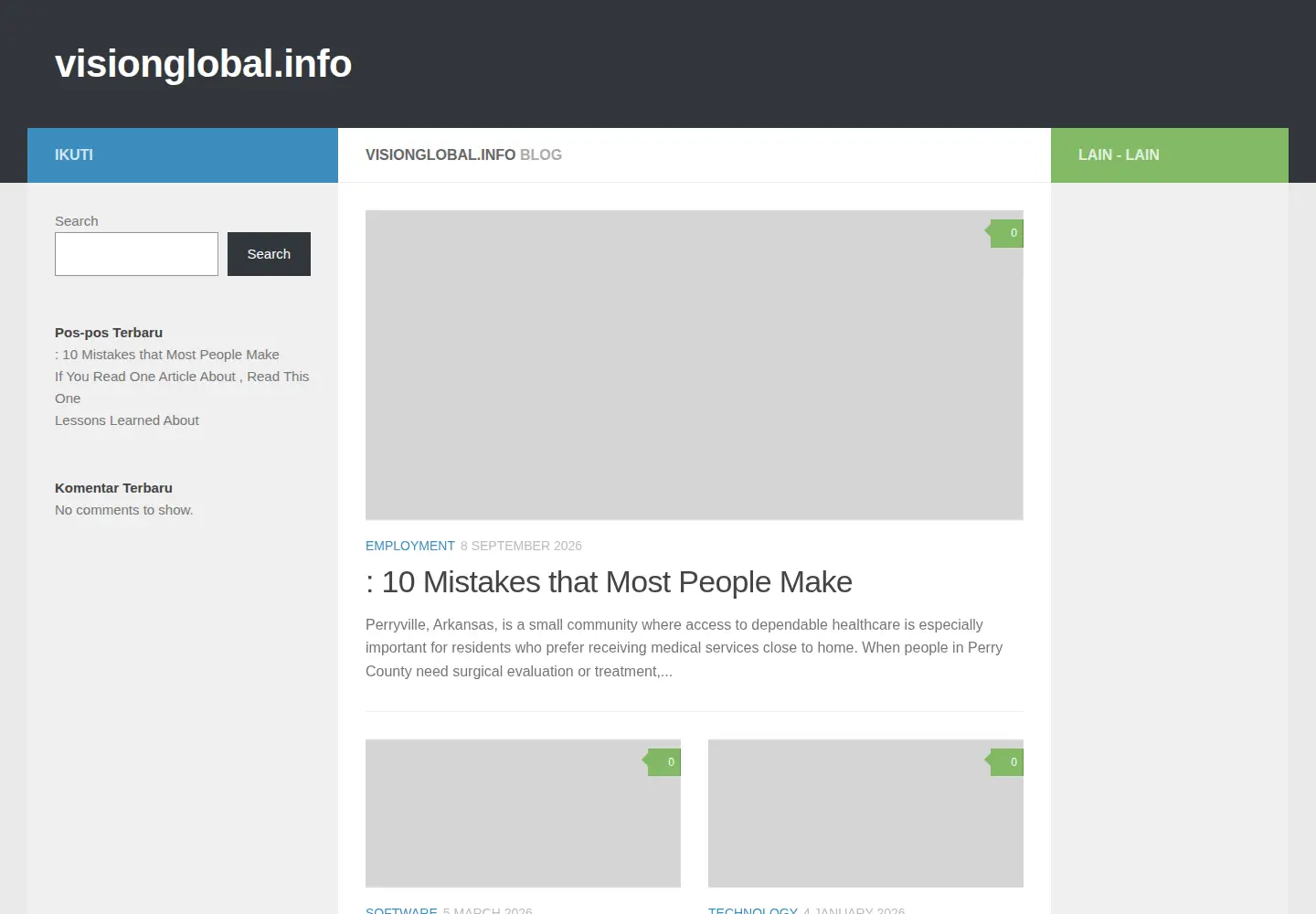Select the IKUTI sidebar header
1316x914 pixels.
[183, 155]
